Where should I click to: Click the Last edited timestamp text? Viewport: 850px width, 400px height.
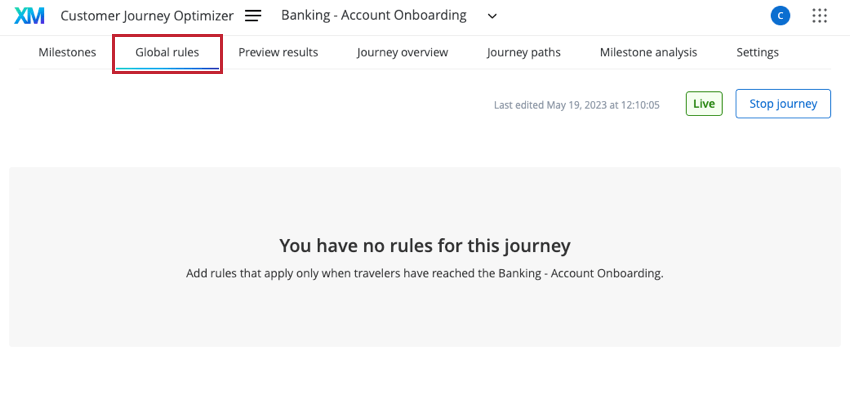(577, 105)
